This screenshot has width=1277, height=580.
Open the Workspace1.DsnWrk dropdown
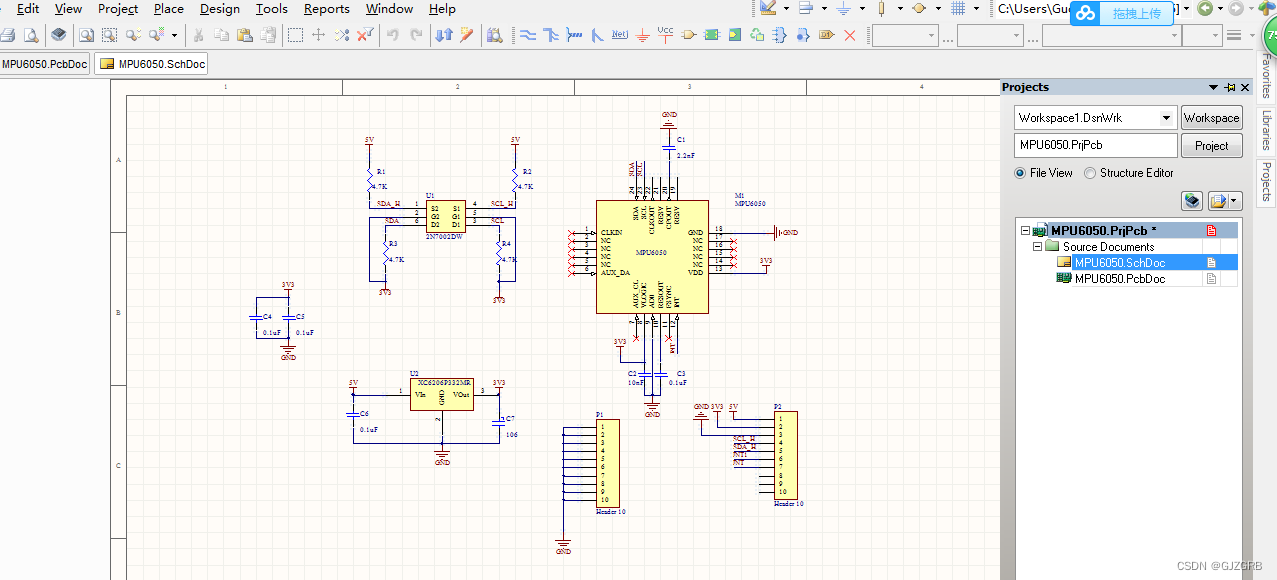point(1166,118)
